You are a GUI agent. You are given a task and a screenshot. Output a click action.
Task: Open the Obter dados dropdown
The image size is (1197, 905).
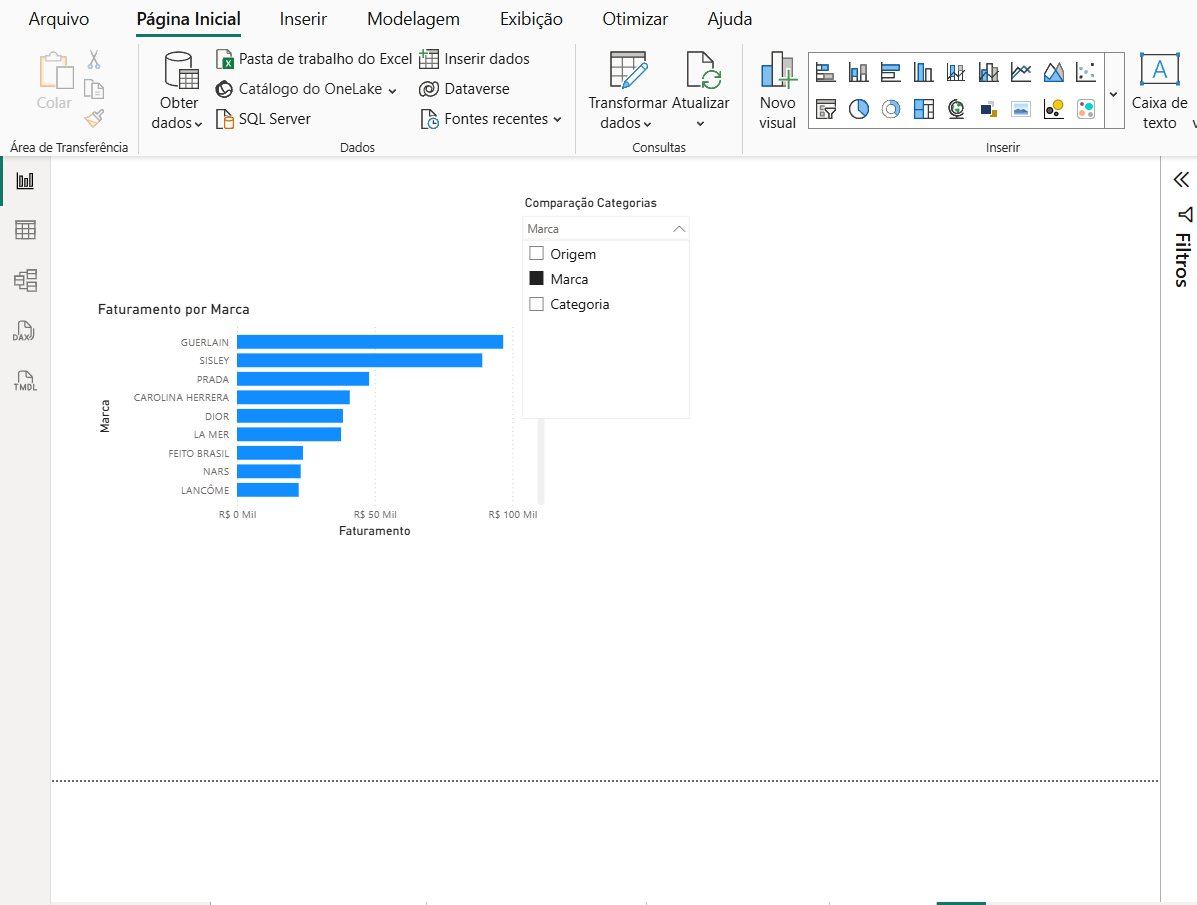click(x=178, y=112)
